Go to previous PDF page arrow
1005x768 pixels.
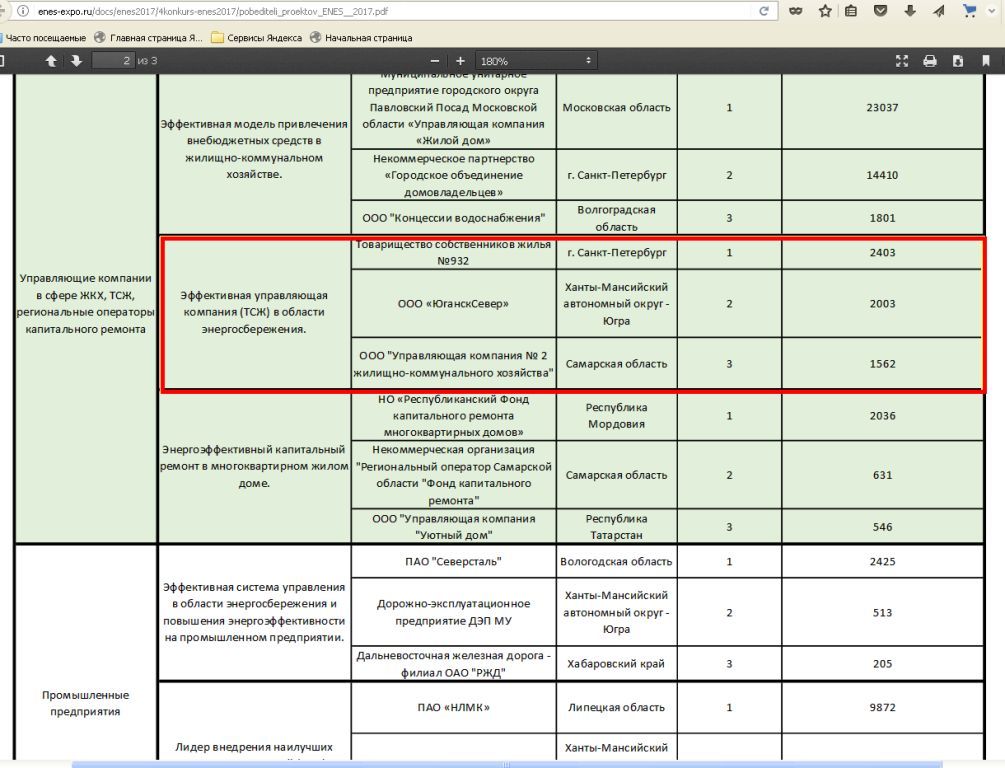click(x=51, y=61)
